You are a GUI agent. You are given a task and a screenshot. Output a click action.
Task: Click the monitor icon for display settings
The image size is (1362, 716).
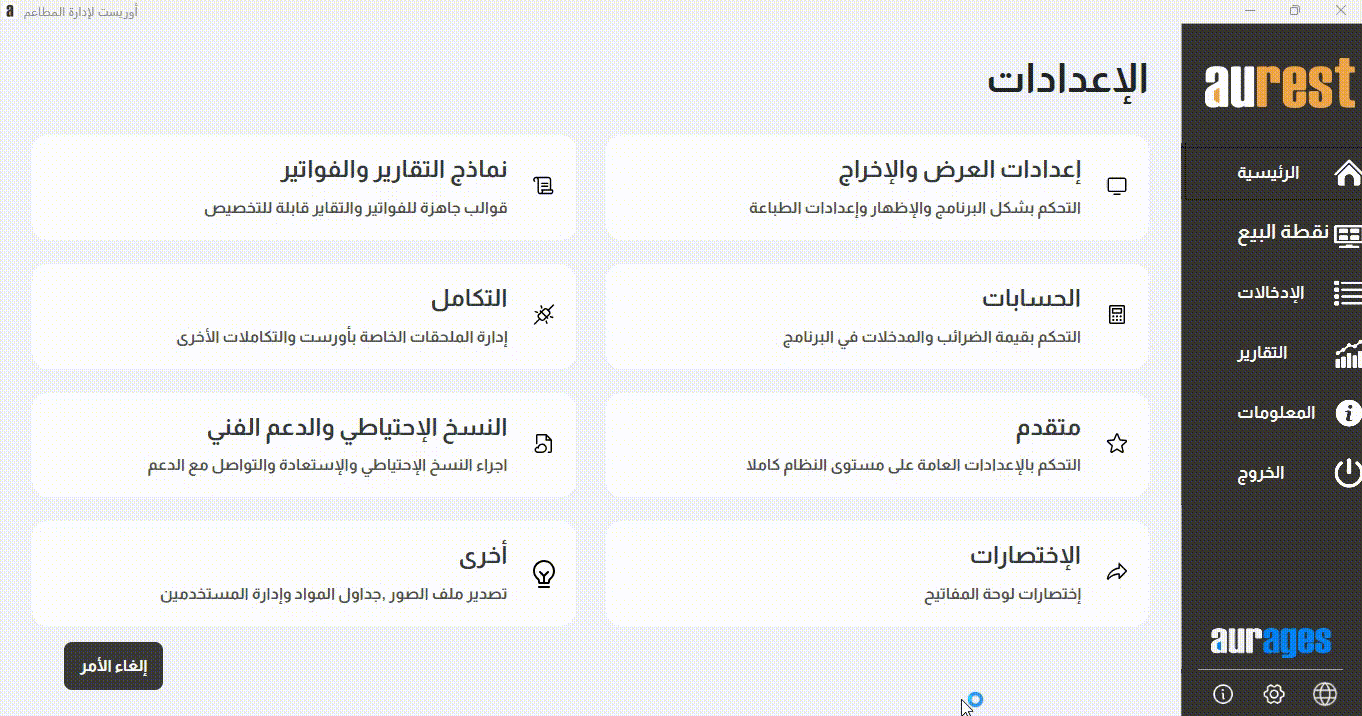(1117, 186)
